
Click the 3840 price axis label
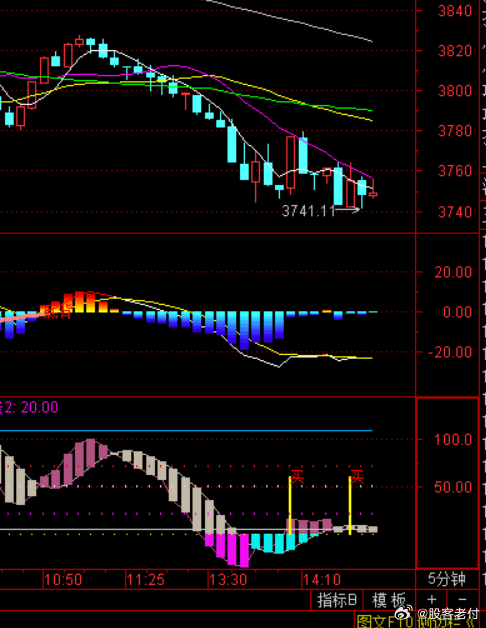(455, 11)
